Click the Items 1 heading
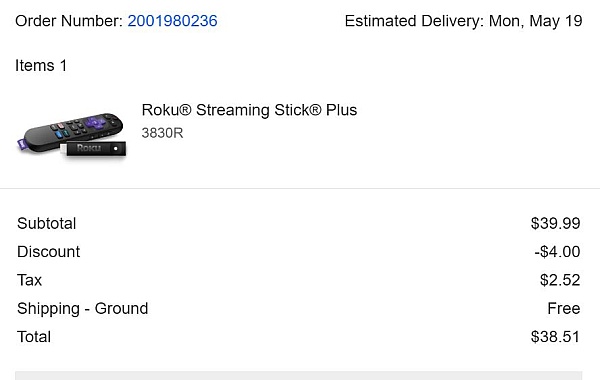600x380 pixels. [41, 65]
